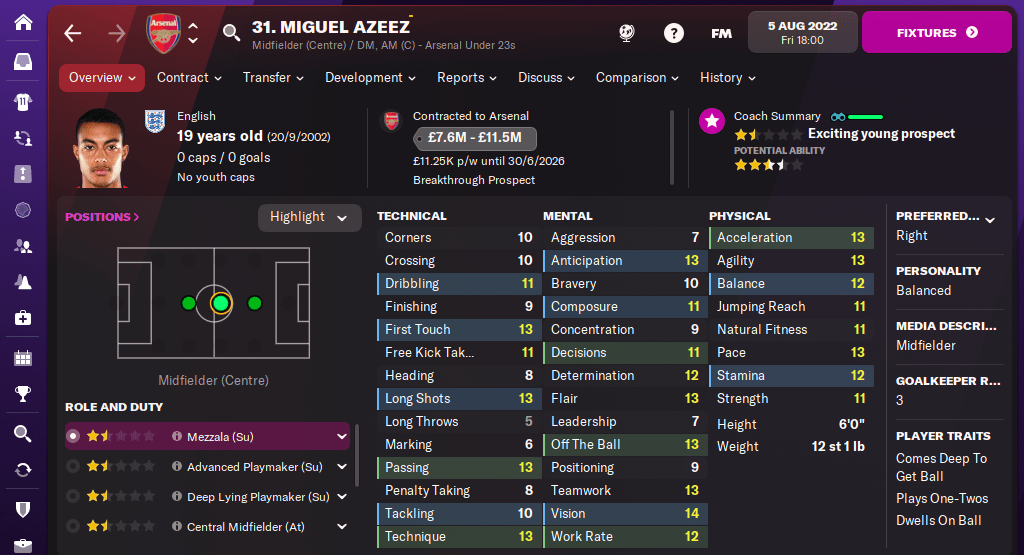Click the search magnifier beside player name
Viewport: 1024px width, 555px height.
point(232,33)
